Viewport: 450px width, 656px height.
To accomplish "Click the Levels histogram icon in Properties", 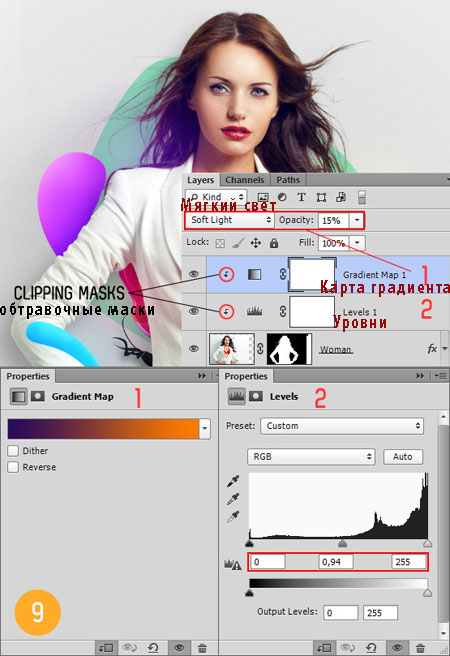I will click(237, 396).
